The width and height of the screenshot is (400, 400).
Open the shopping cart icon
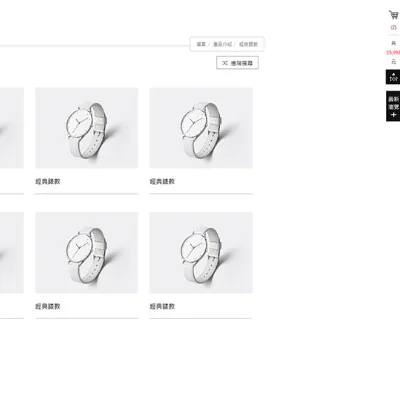tap(394, 15)
